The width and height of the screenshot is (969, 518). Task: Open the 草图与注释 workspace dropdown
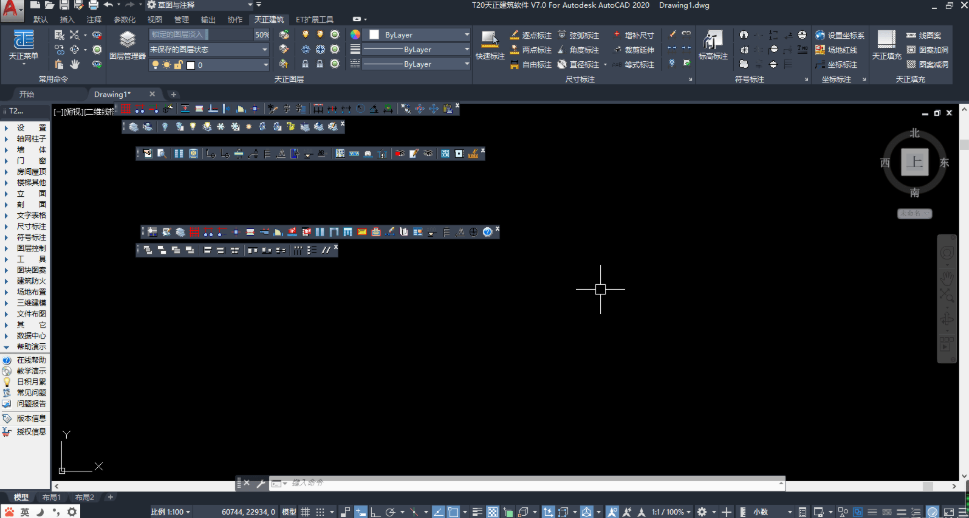200,5
